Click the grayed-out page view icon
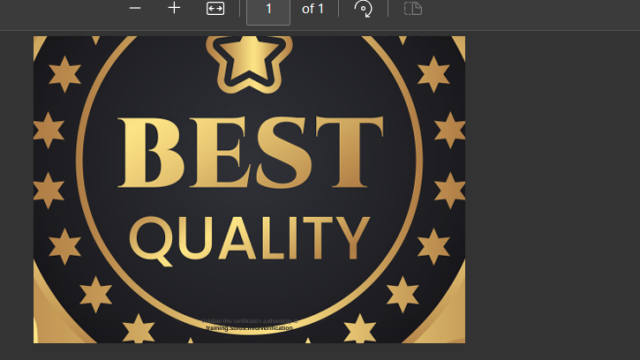Screen dimensions: 640x360 click(413, 8)
